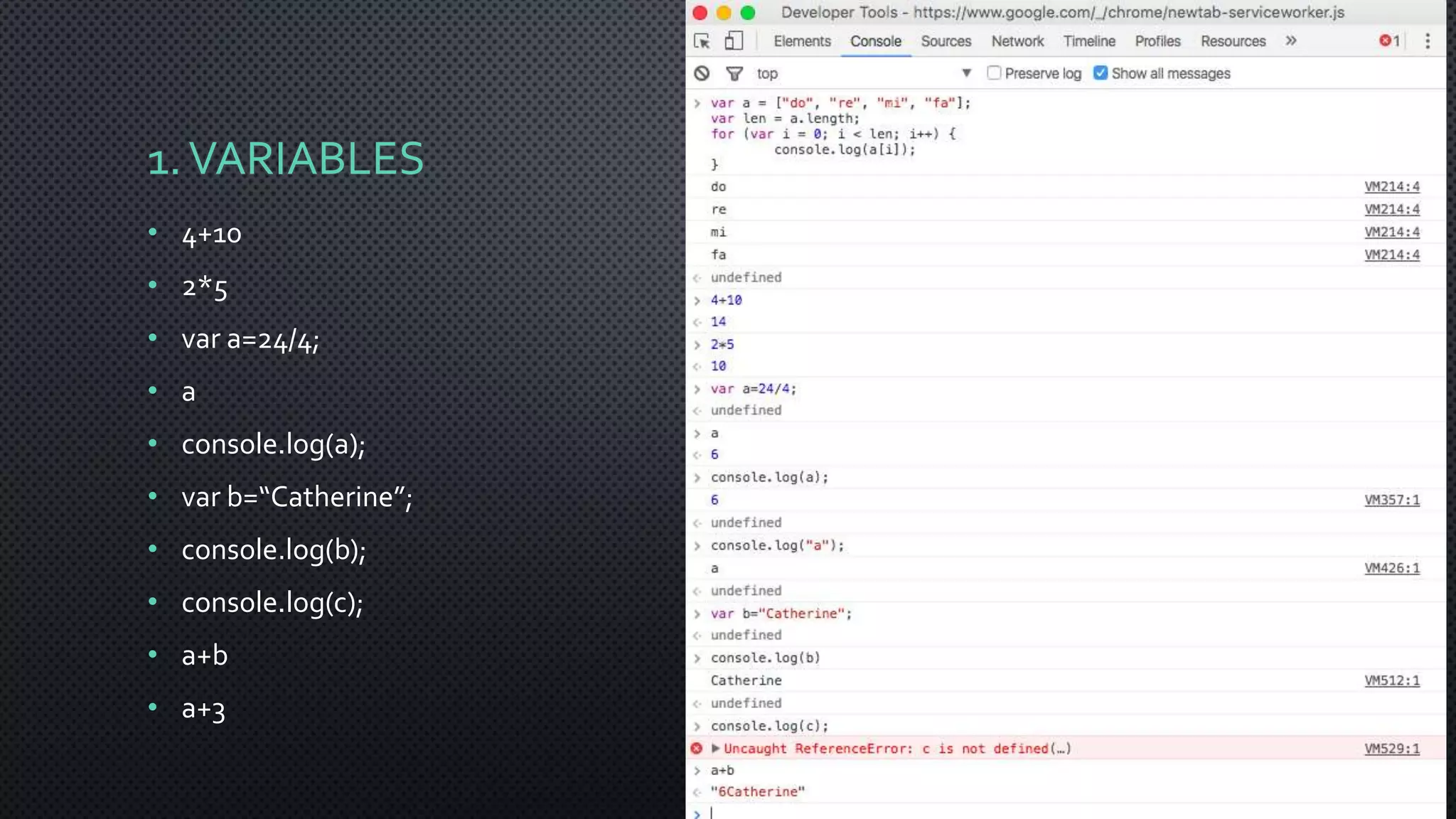Open VM214:4 link beside 're' output
Image resolution: width=1456 pixels, height=819 pixels.
[x=1392, y=209]
